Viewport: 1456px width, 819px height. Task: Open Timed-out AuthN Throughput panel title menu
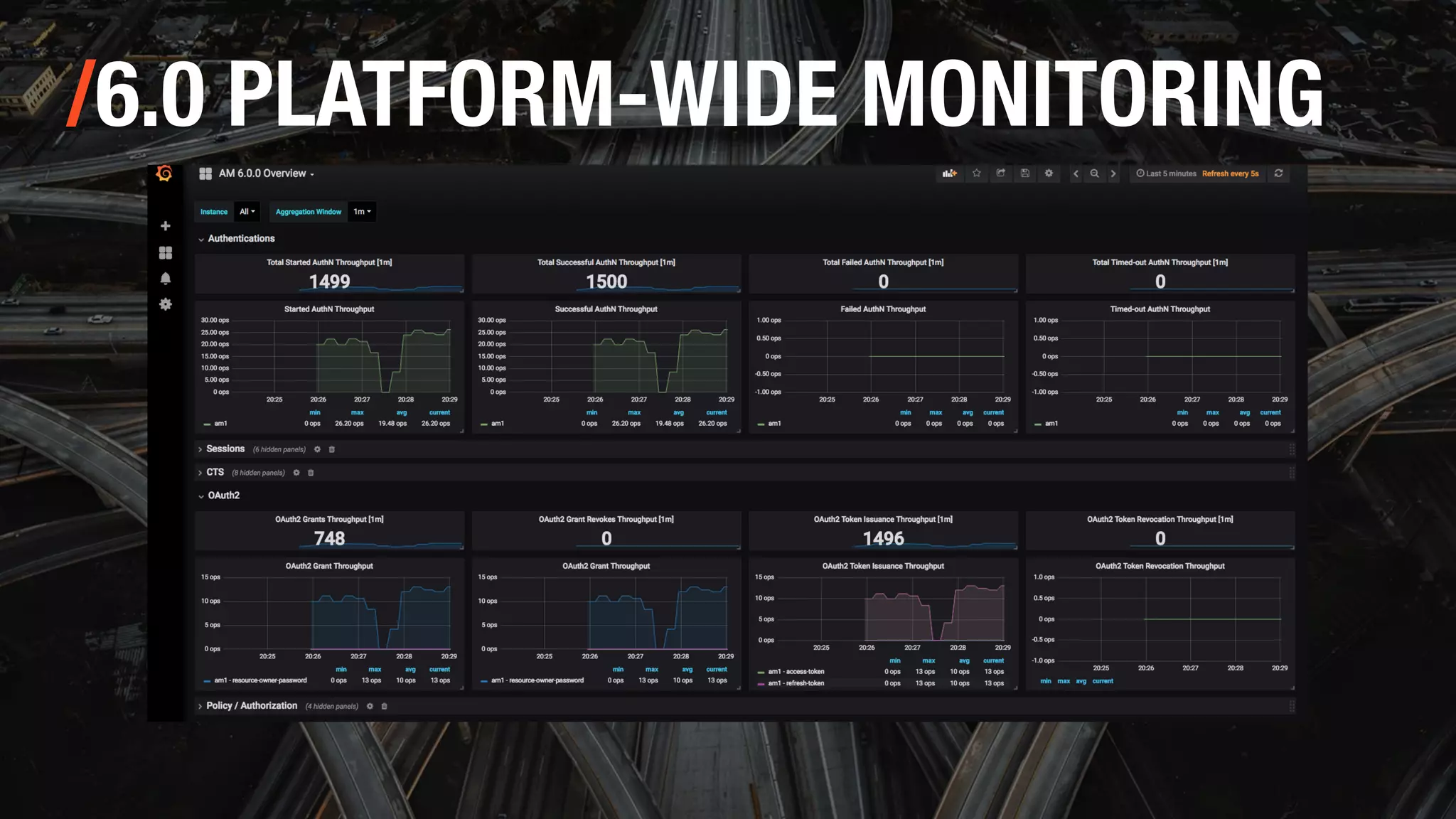[1160, 309]
